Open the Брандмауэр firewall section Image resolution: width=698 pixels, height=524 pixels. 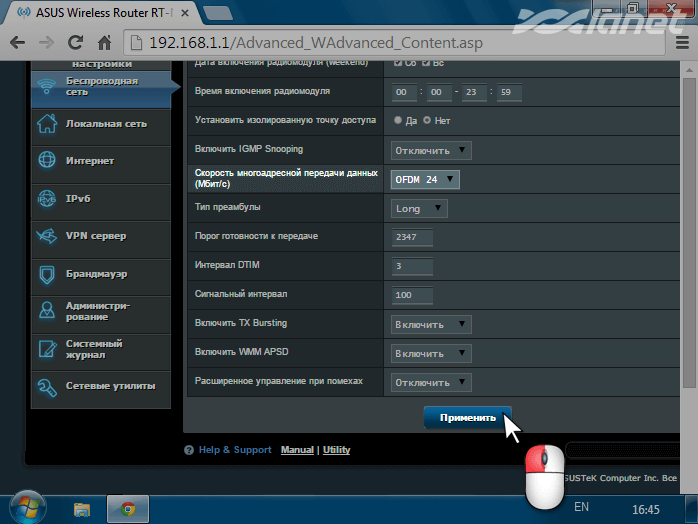coord(96,273)
